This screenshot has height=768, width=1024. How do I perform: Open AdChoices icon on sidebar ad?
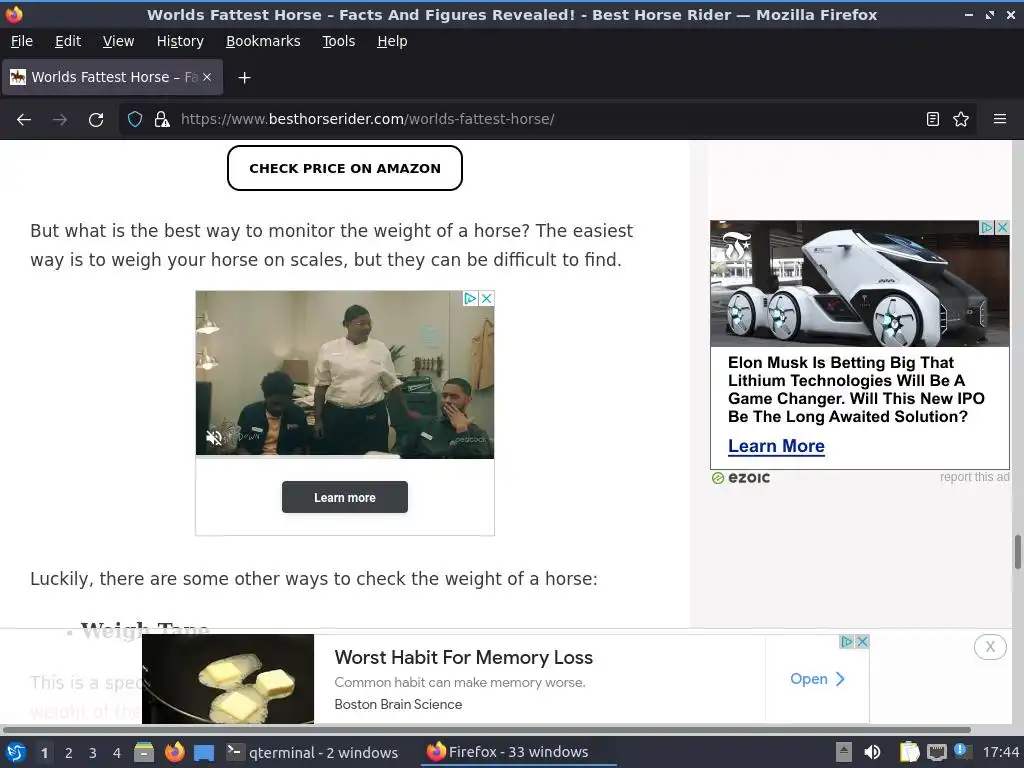click(987, 227)
